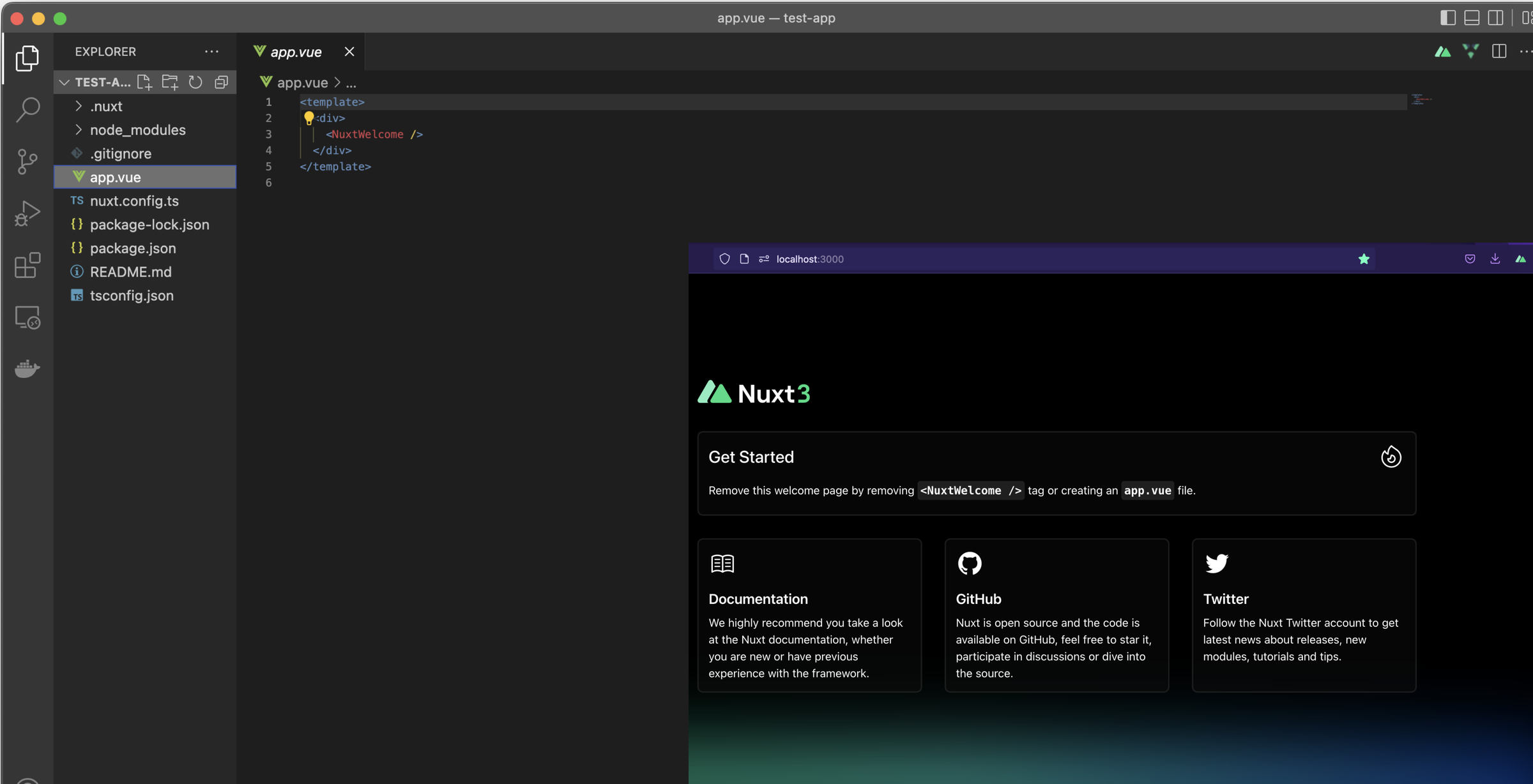1533x784 pixels.
Task: Open the Source Control view
Action: click(x=27, y=162)
